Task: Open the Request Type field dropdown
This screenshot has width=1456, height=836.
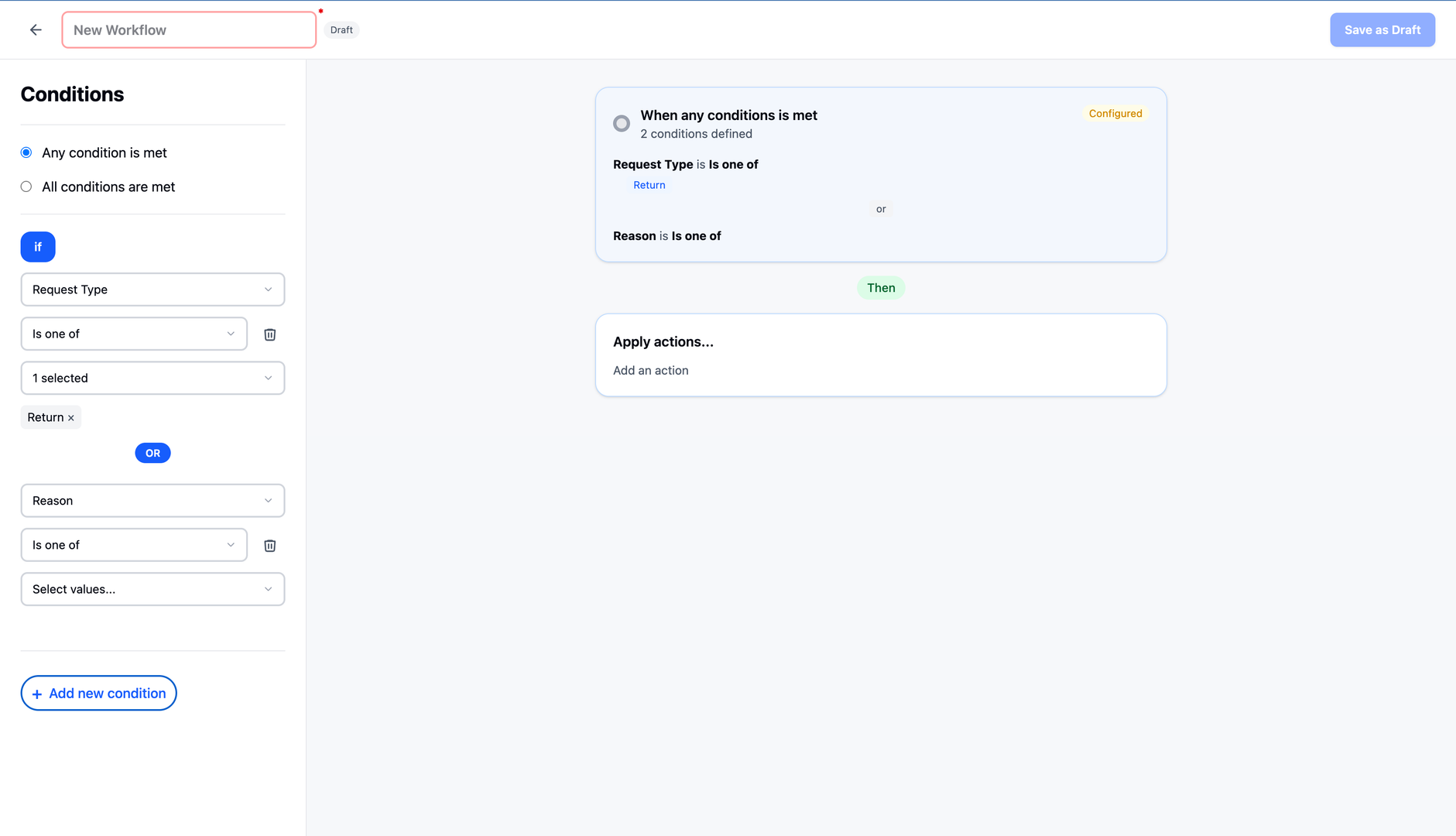Action: pos(152,290)
